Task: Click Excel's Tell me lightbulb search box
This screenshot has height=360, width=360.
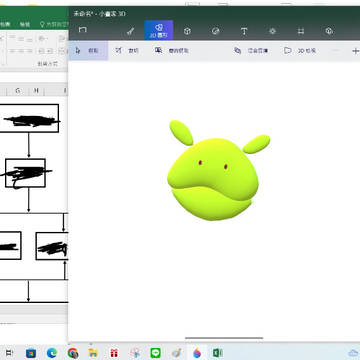Action: (53, 24)
